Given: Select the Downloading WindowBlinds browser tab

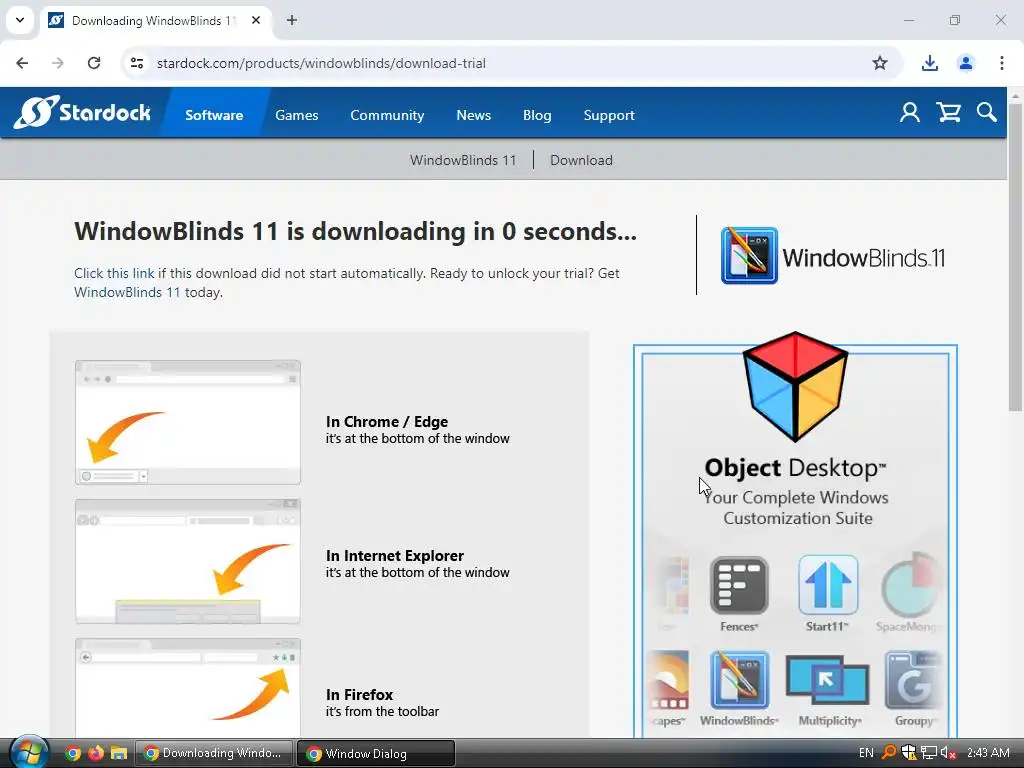Looking at the screenshot, I should pyautogui.click(x=153, y=21).
